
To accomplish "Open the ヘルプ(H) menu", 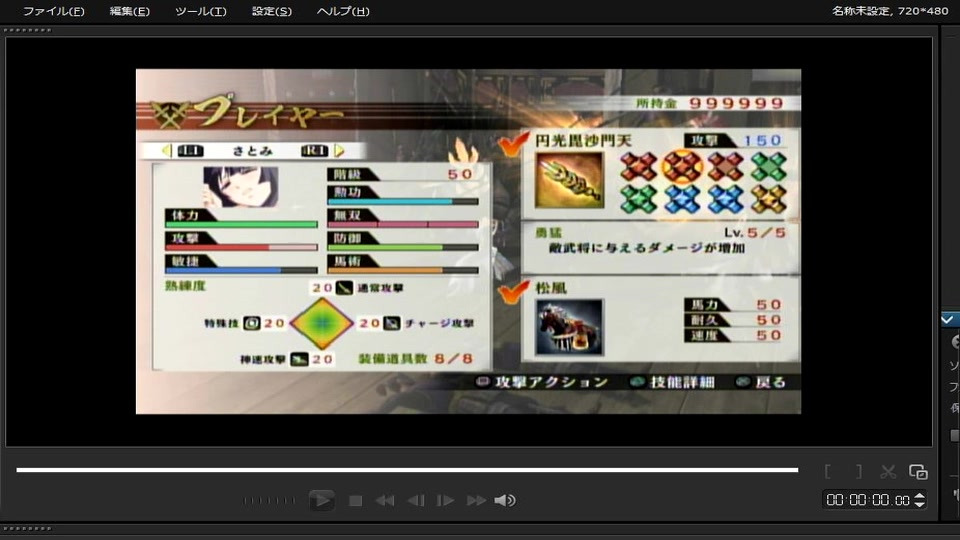I will click(x=343, y=11).
